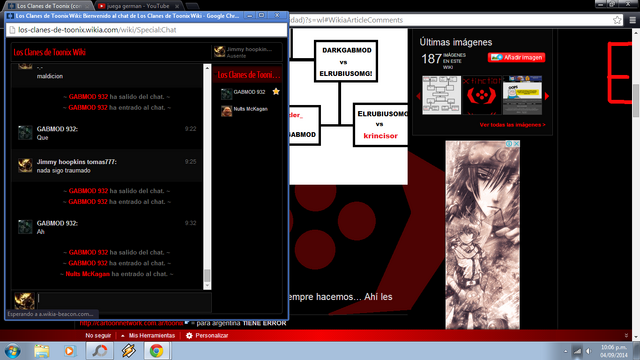Click the anime character advertisement banner
This screenshot has height=360, width=640.
click(x=482, y=235)
